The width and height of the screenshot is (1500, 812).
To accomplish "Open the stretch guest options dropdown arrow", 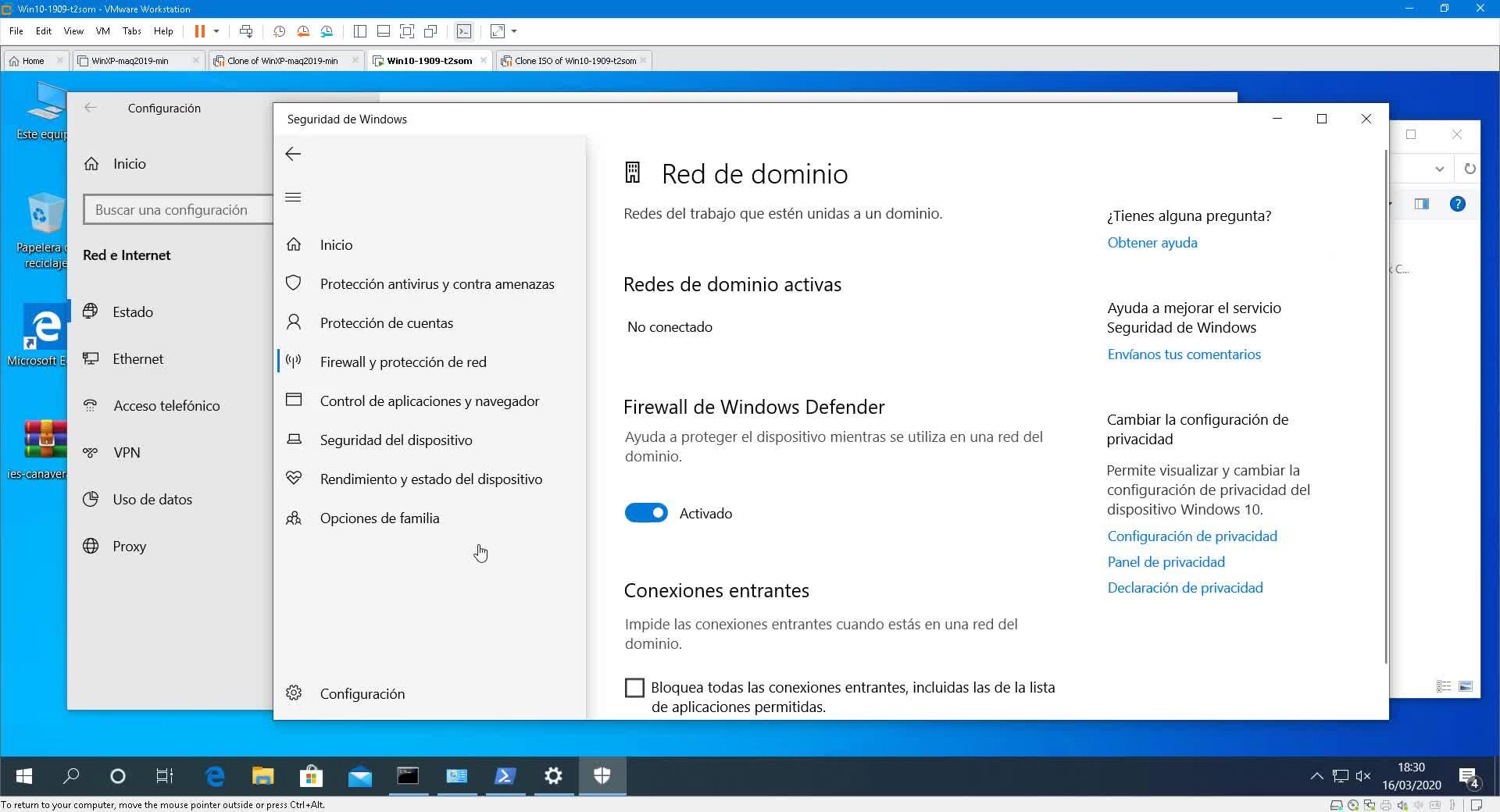I will [x=514, y=31].
